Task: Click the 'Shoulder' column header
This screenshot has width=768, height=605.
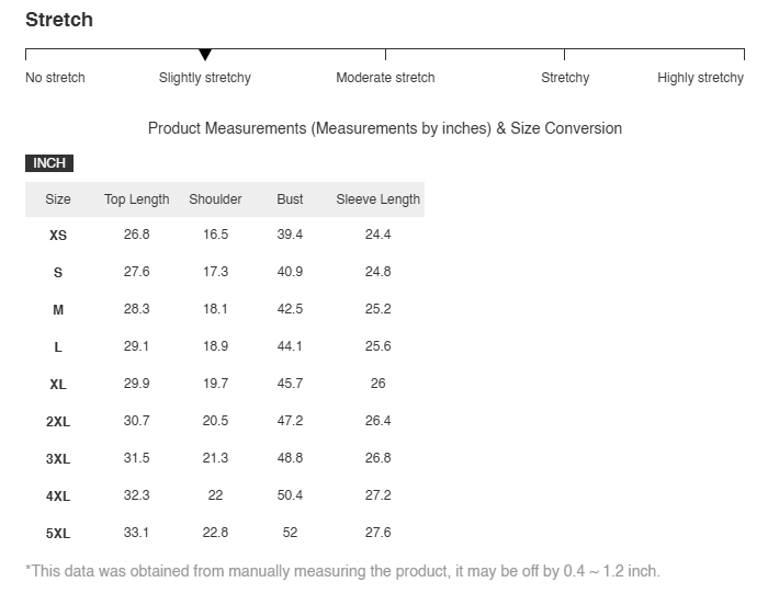Action: (215, 199)
